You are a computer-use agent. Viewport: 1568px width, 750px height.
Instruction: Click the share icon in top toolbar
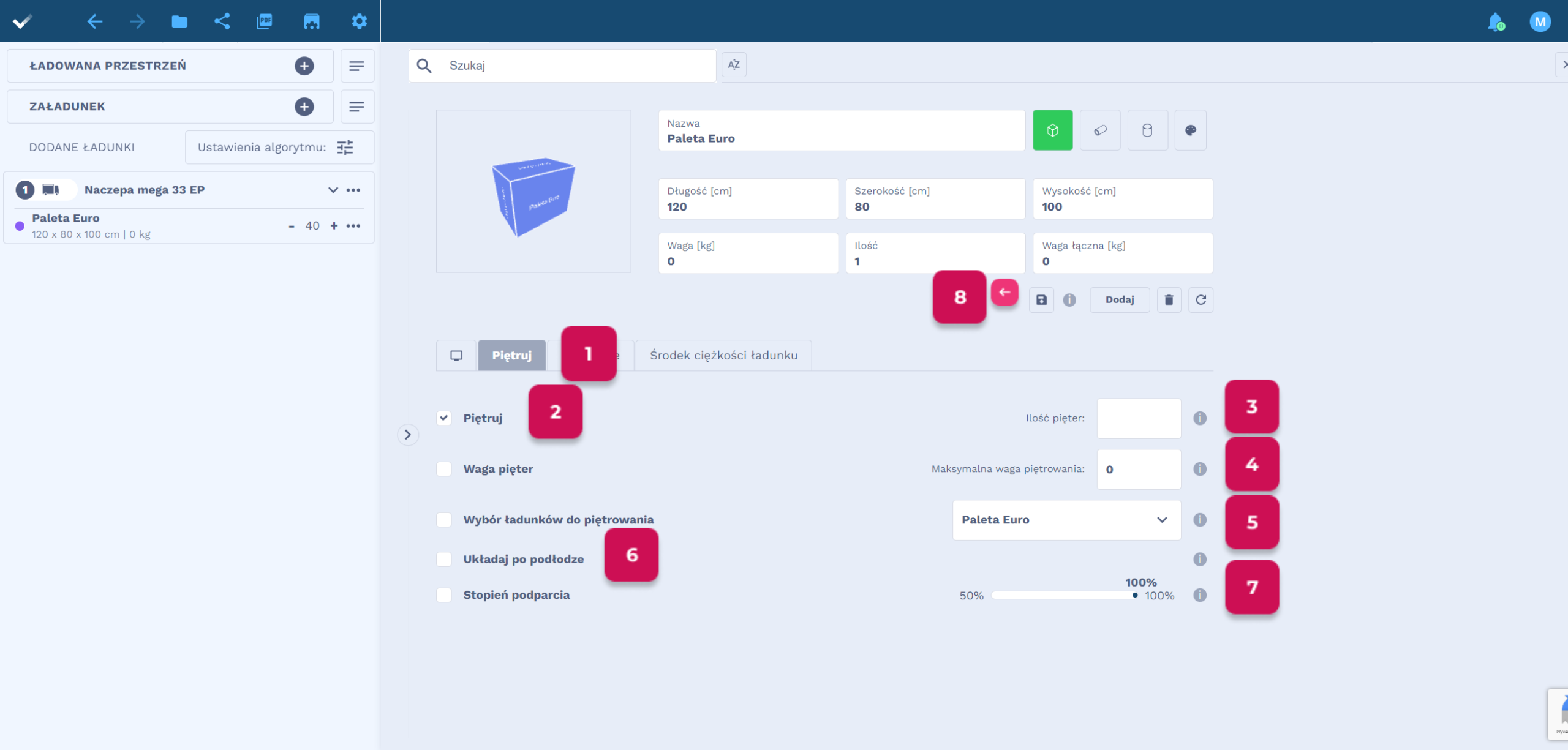222,21
